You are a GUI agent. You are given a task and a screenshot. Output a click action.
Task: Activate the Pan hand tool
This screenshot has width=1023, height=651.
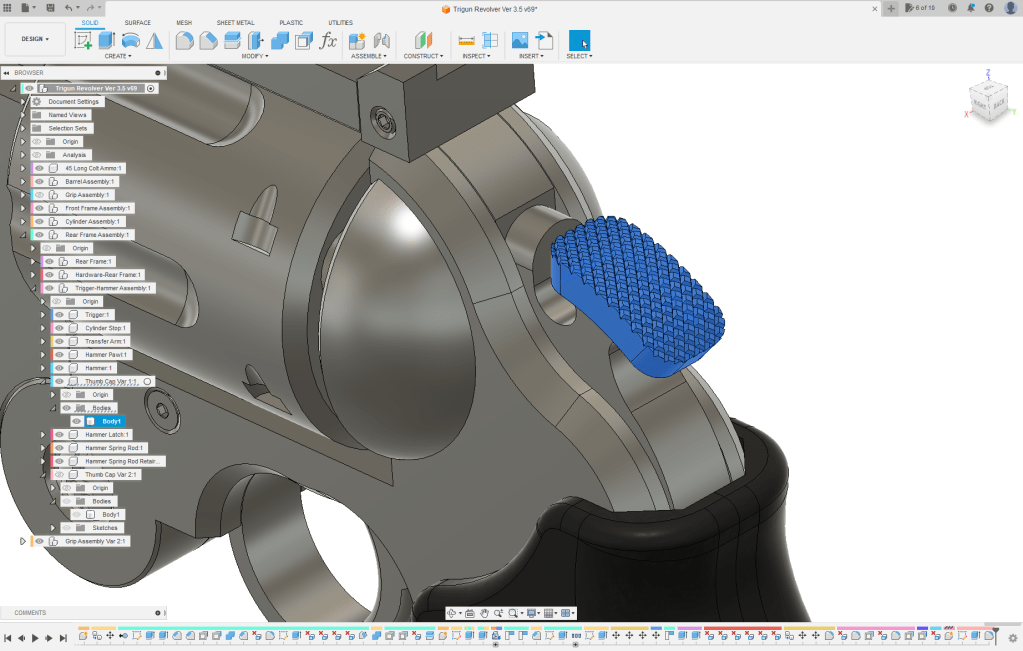click(484, 613)
